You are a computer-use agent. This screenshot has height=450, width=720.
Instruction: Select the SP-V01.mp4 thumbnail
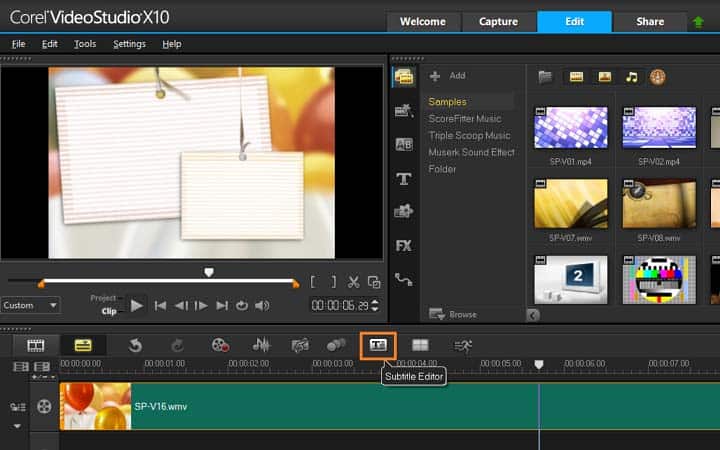click(571, 128)
